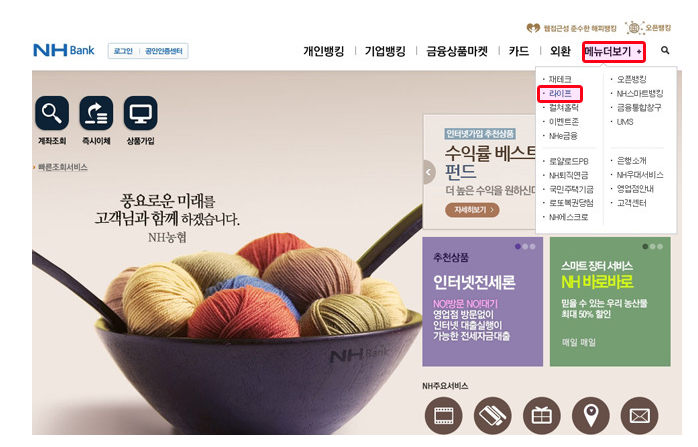
Task: Open the 개인뱅킹 menu
Action: pos(324,51)
